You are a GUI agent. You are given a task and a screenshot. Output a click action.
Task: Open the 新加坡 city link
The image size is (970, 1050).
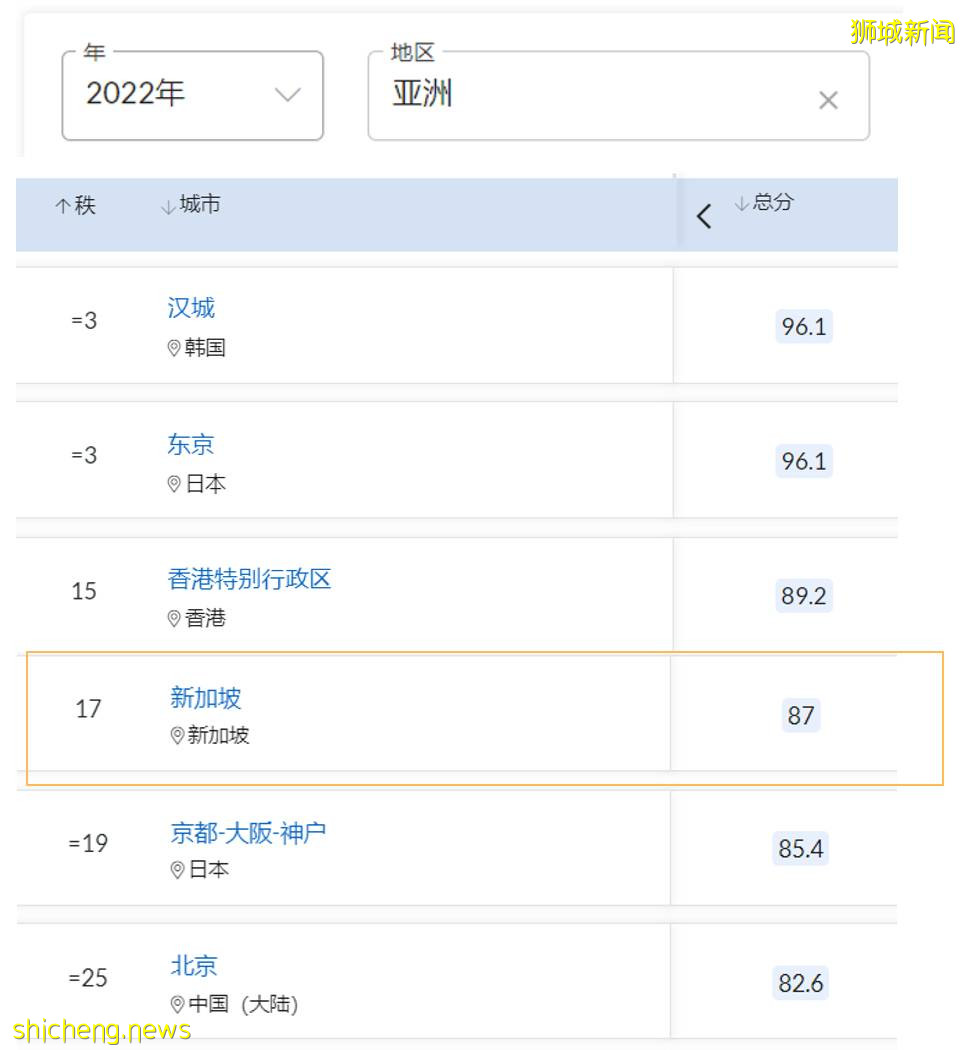click(x=206, y=699)
